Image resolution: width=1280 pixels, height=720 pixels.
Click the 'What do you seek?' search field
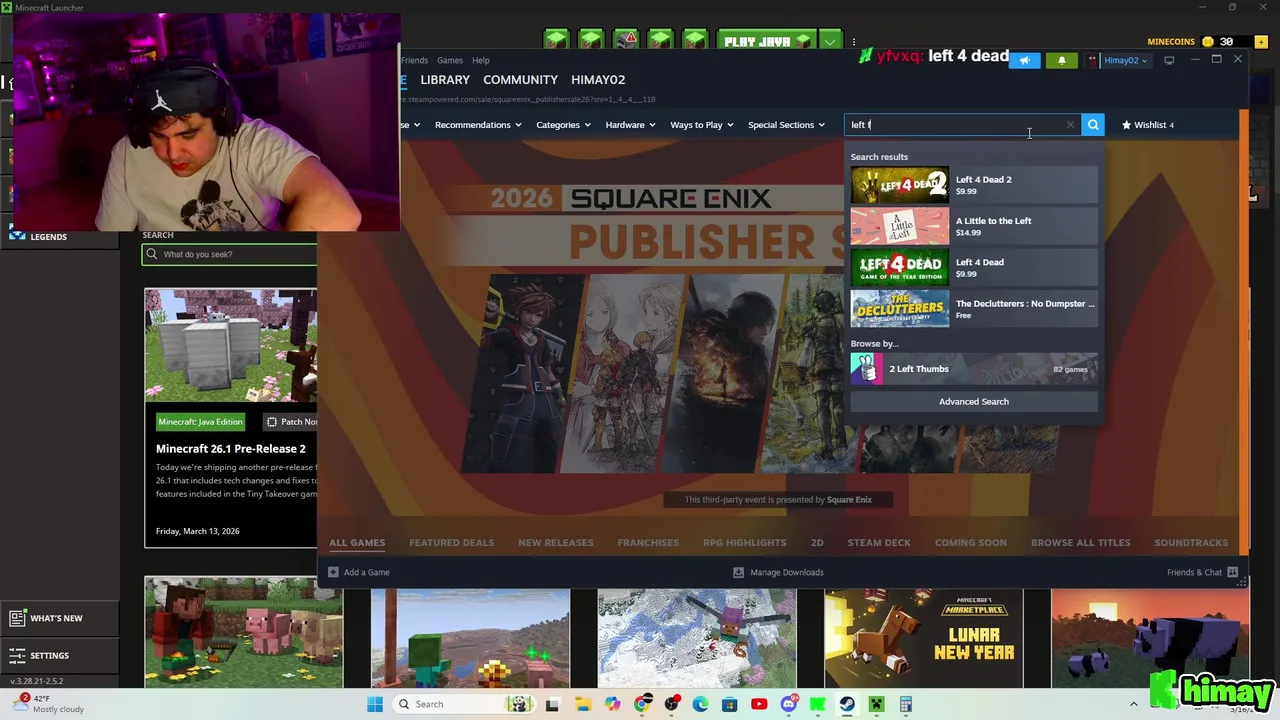coord(230,254)
